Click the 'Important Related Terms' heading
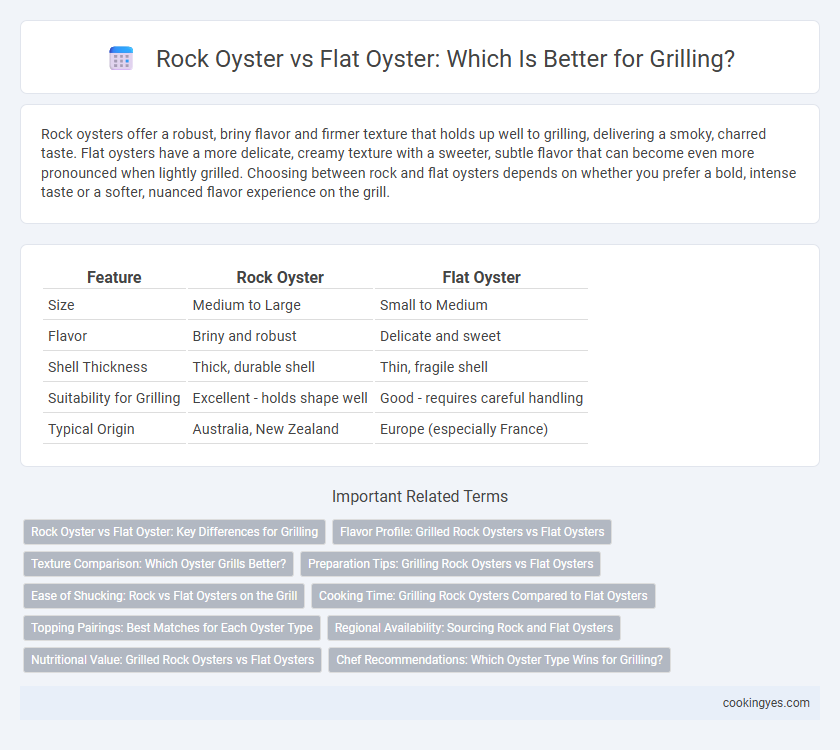 [x=420, y=497]
